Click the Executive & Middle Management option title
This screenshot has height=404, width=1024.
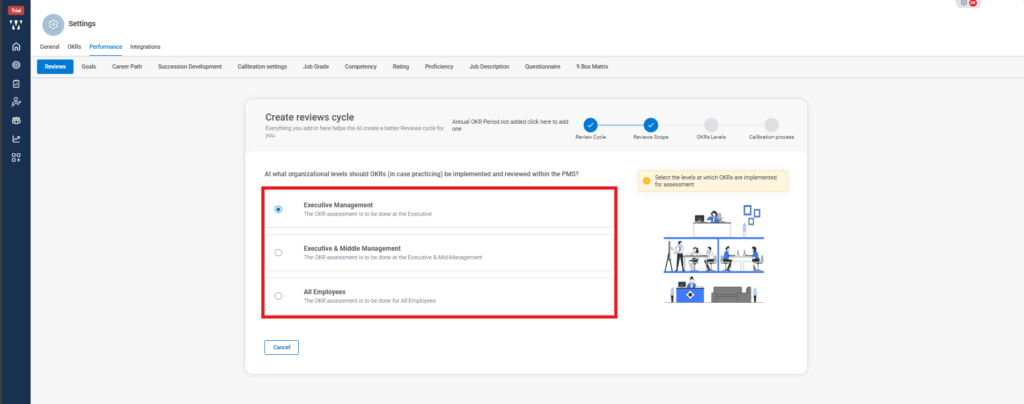click(x=352, y=248)
